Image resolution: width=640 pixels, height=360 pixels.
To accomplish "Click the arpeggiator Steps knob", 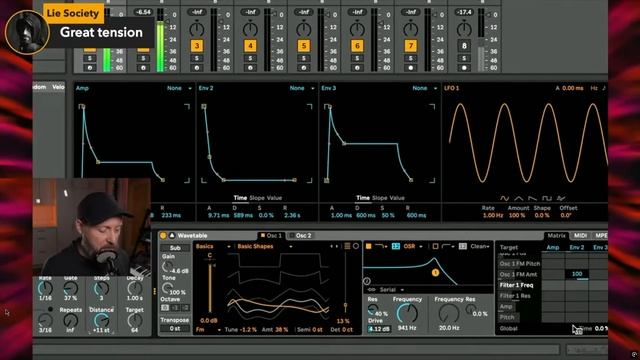I will (x=101, y=288).
